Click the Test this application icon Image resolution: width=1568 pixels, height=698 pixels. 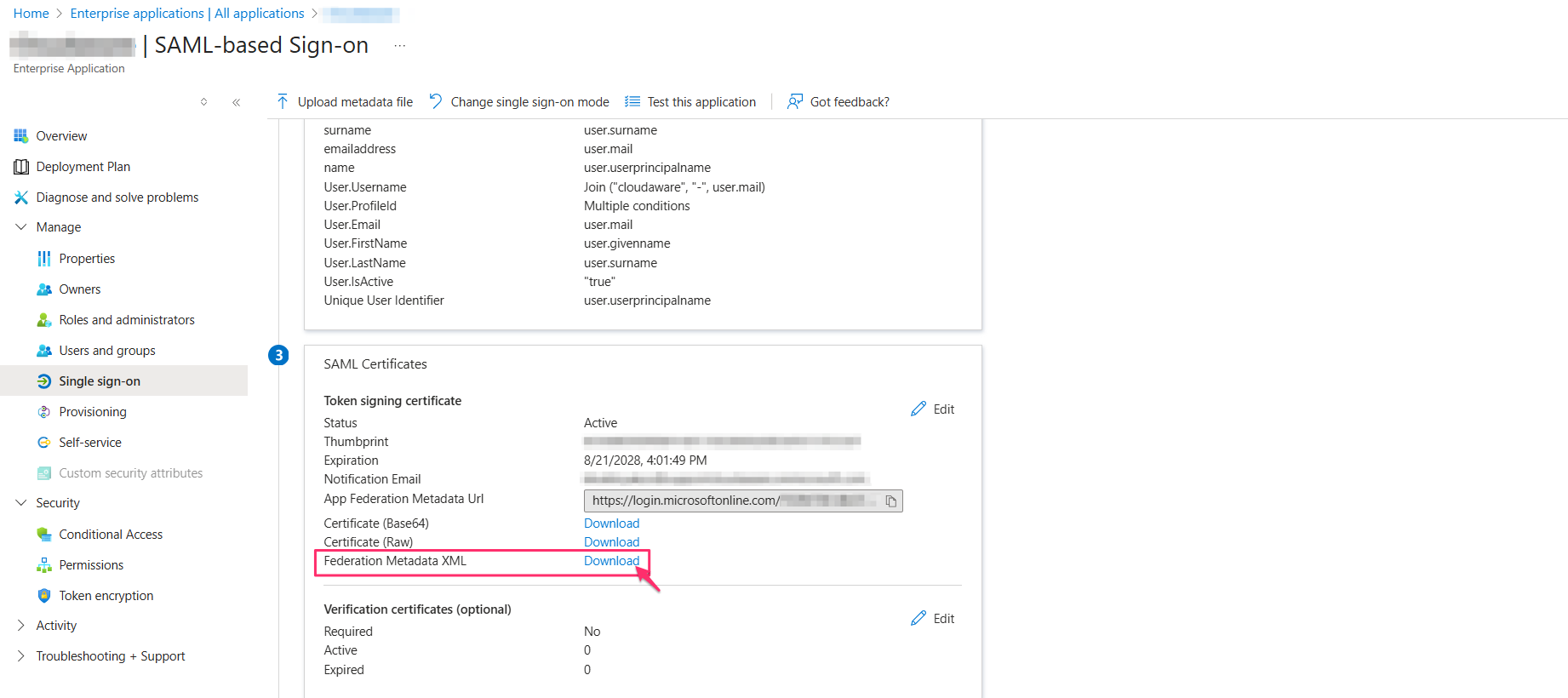[x=632, y=102]
